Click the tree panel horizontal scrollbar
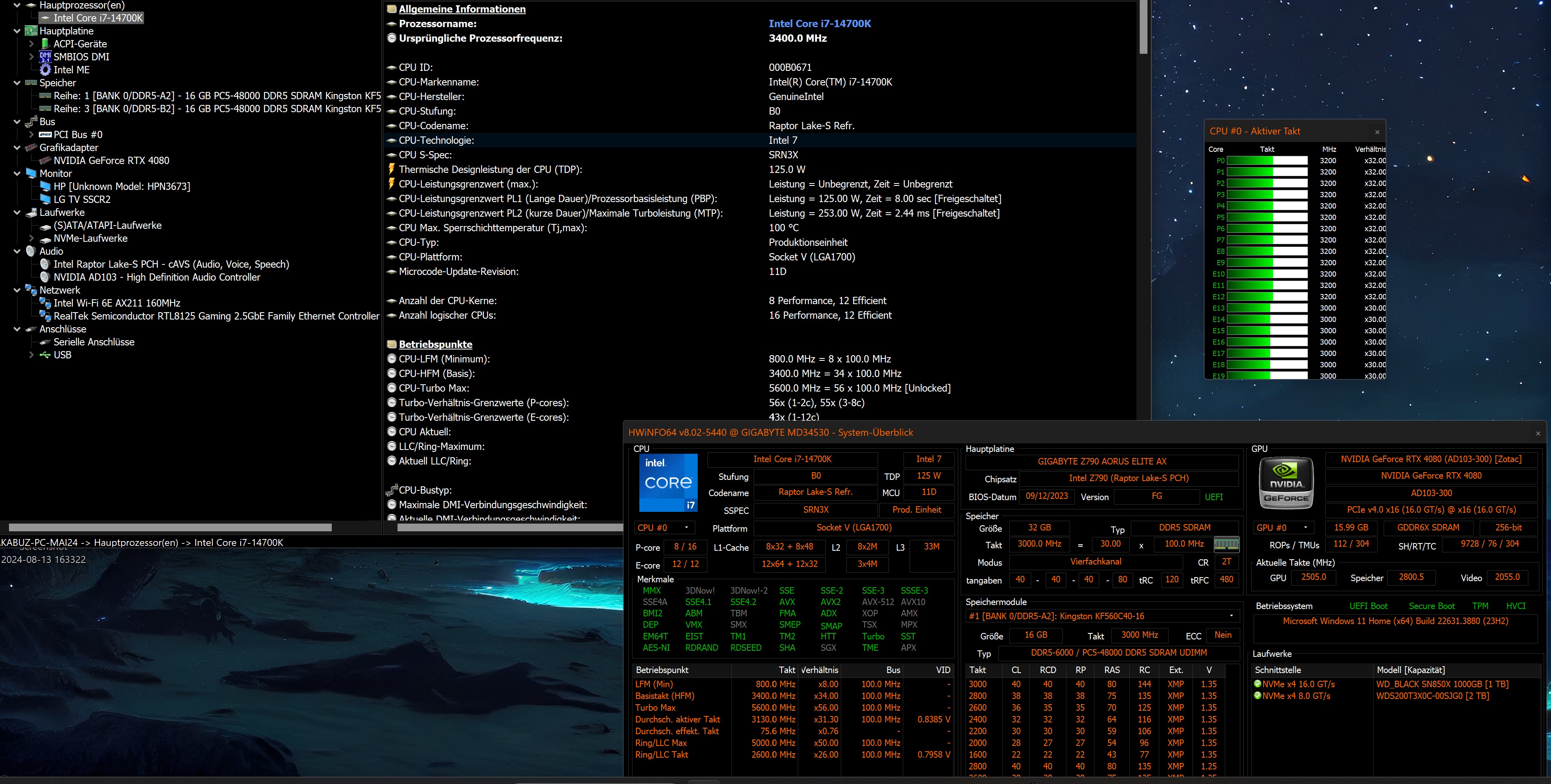This screenshot has width=1551, height=784. point(170,528)
